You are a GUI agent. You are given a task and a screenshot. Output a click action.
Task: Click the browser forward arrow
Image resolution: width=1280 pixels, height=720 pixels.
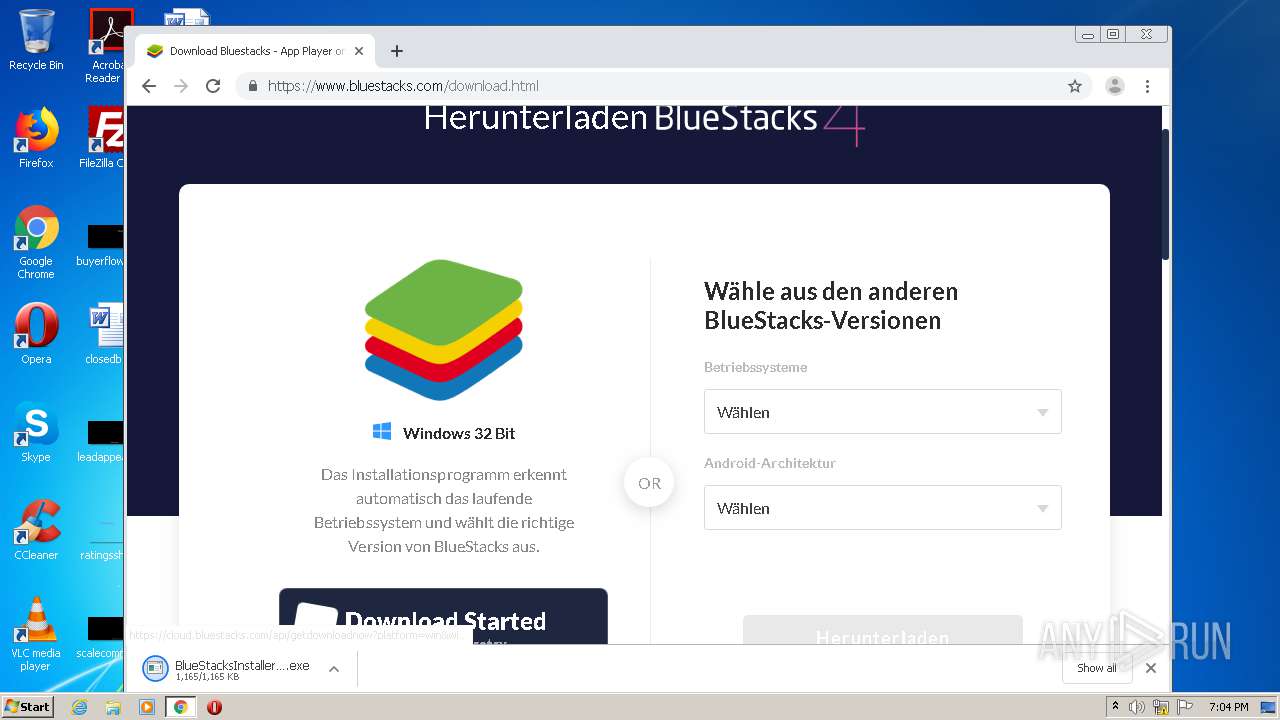(181, 86)
